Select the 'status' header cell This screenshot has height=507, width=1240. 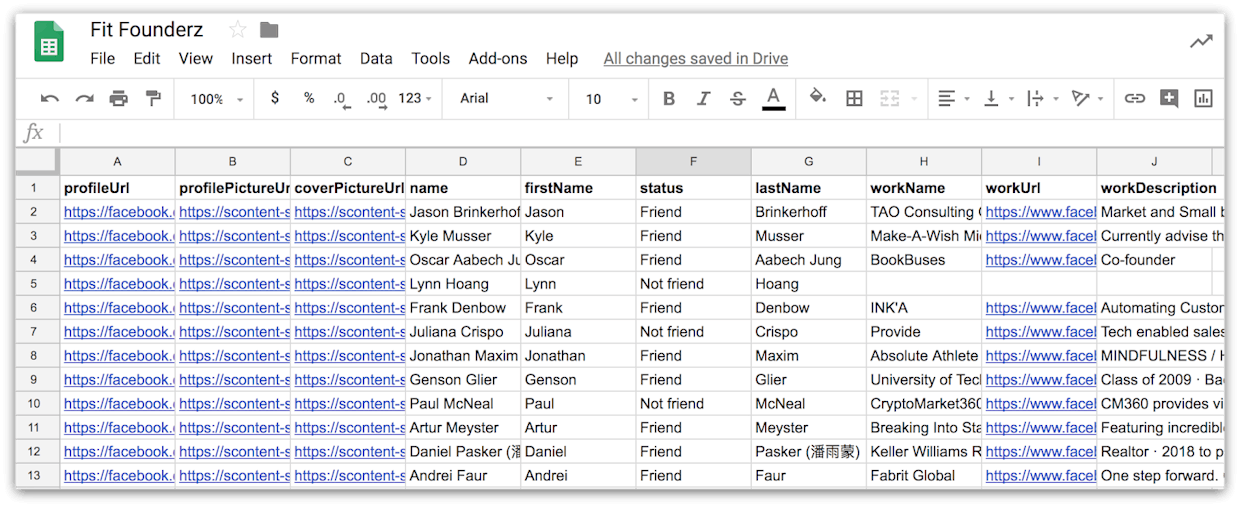tap(693, 188)
